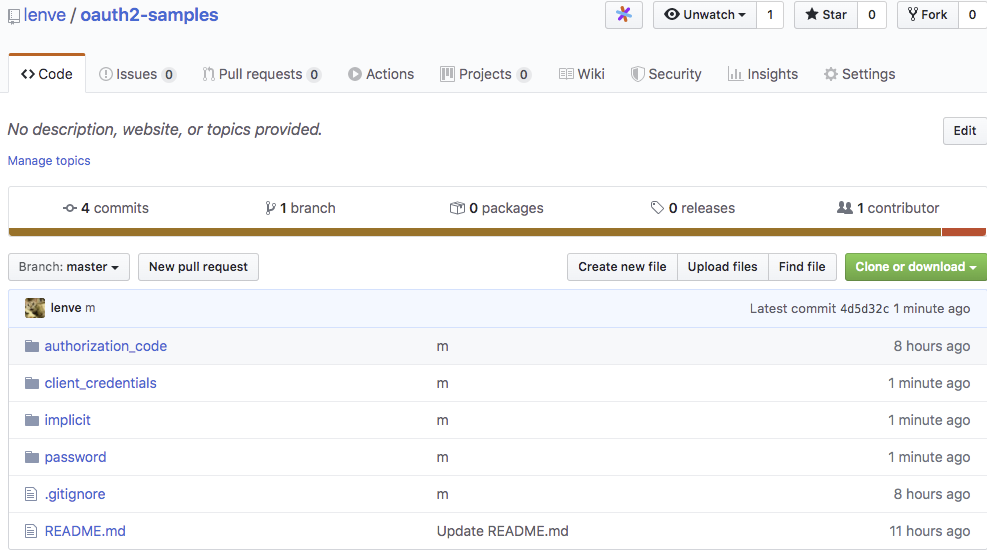Open the latest commit 4d5d32c link
The image size is (987, 552).
[x=866, y=309]
